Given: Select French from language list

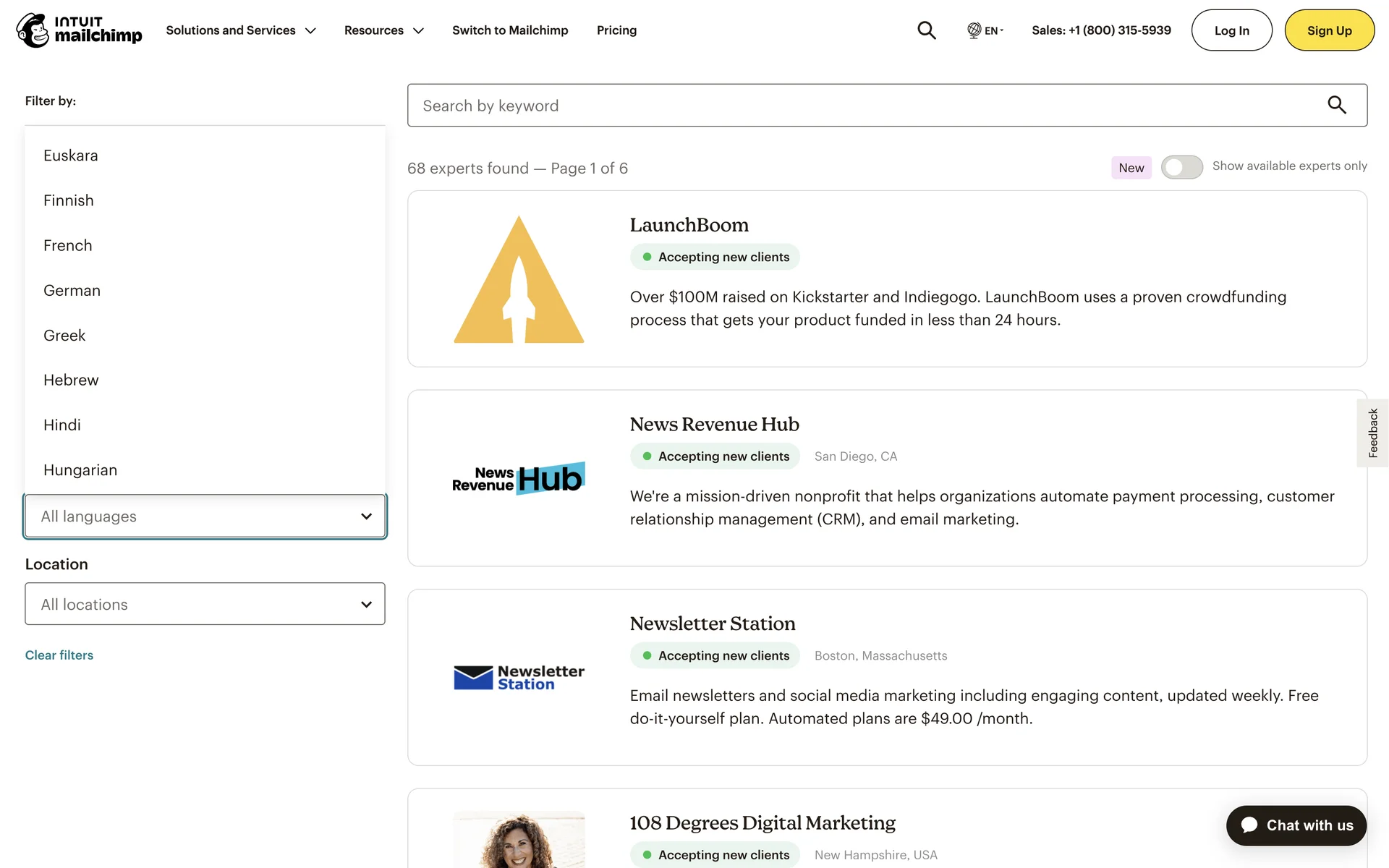Looking at the screenshot, I should point(68,245).
